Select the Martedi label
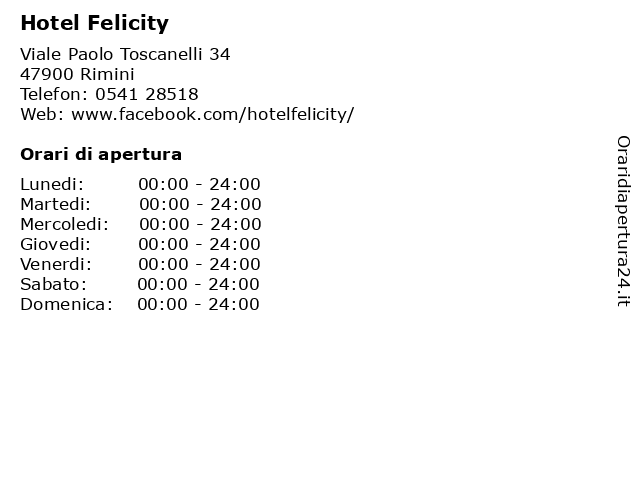Image resolution: width=640 pixels, height=480 pixels. coord(56,204)
